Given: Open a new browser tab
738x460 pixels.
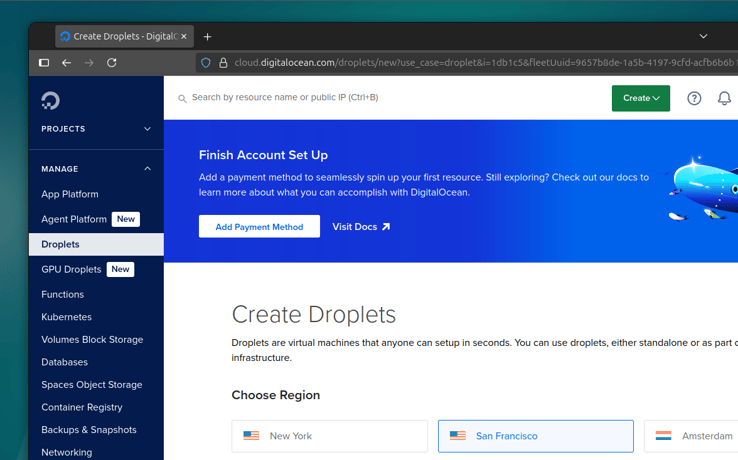Looking at the screenshot, I should coord(207,37).
